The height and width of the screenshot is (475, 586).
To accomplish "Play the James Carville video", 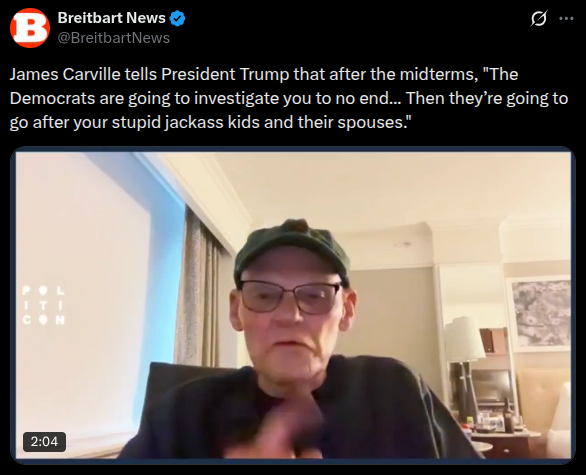I will 293,305.
